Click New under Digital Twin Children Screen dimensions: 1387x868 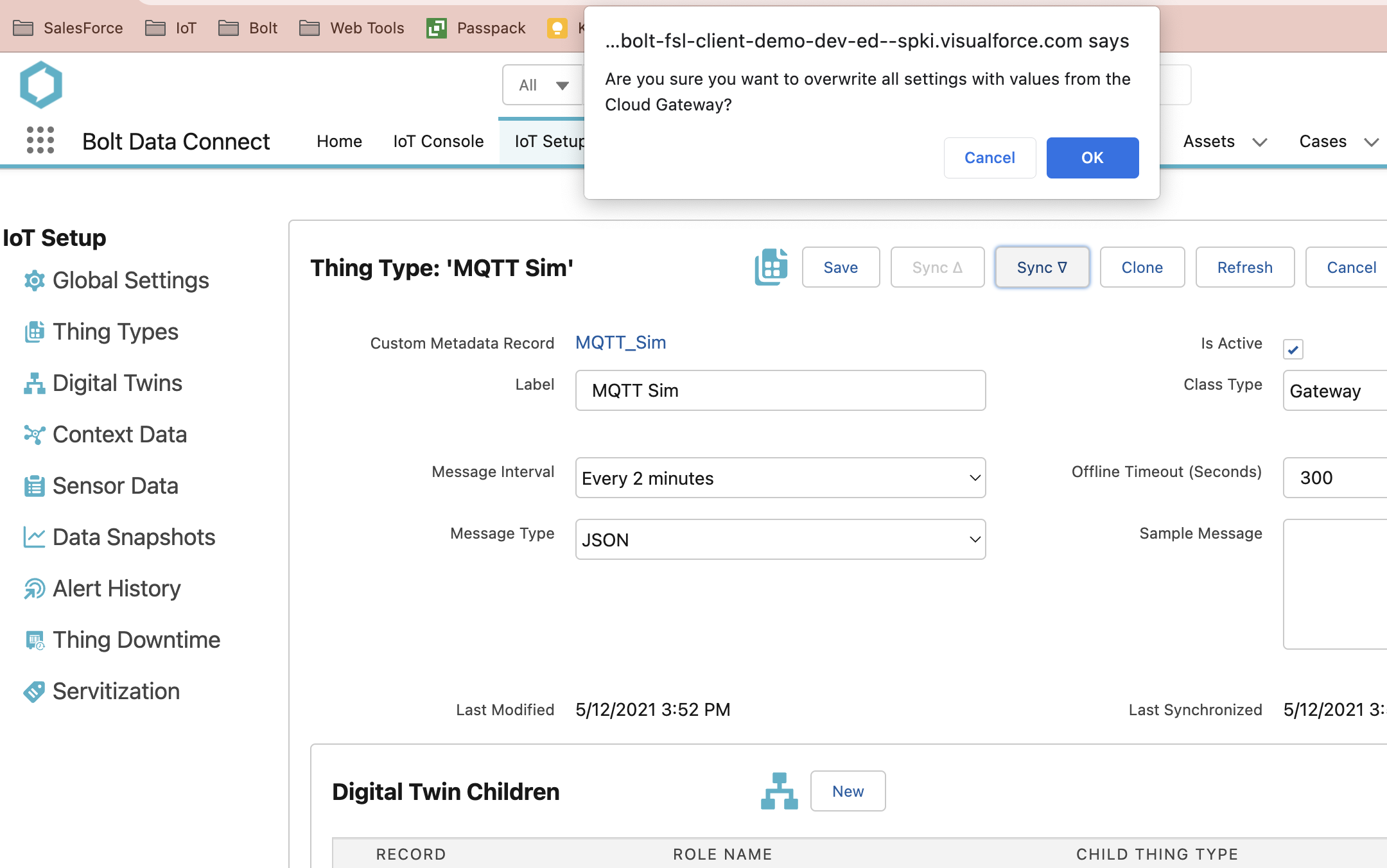tap(848, 791)
